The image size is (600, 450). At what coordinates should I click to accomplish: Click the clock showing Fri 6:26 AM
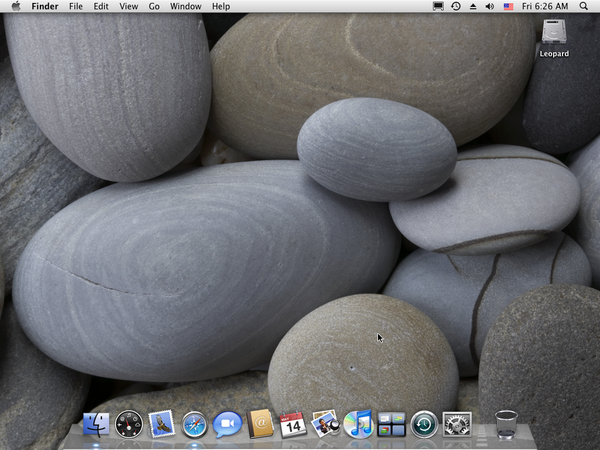click(x=546, y=6)
